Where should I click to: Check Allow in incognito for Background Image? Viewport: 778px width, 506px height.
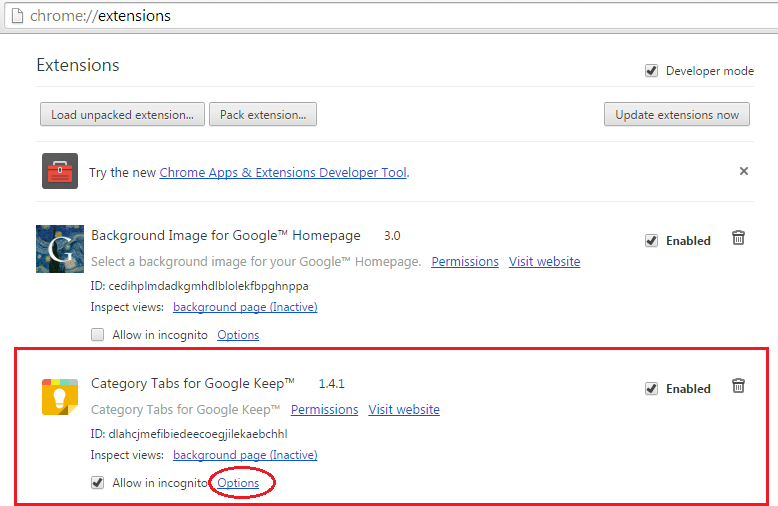[x=98, y=335]
